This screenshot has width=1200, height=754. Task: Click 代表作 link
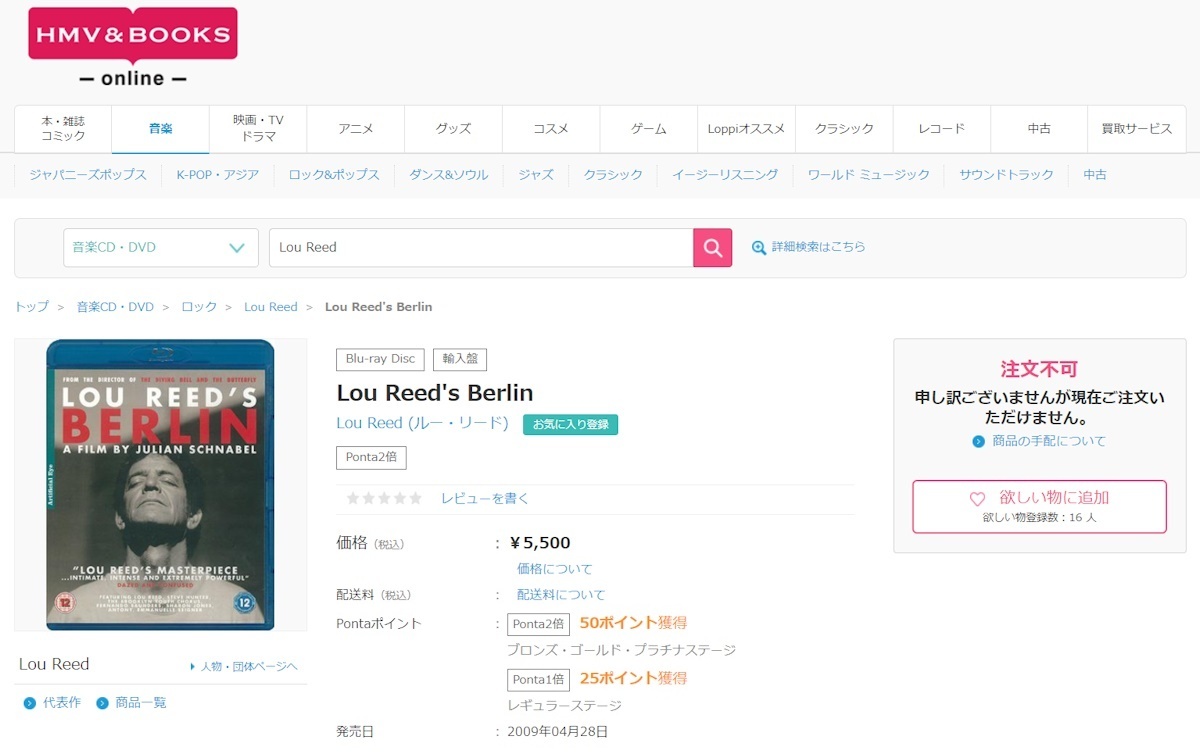tap(61, 703)
